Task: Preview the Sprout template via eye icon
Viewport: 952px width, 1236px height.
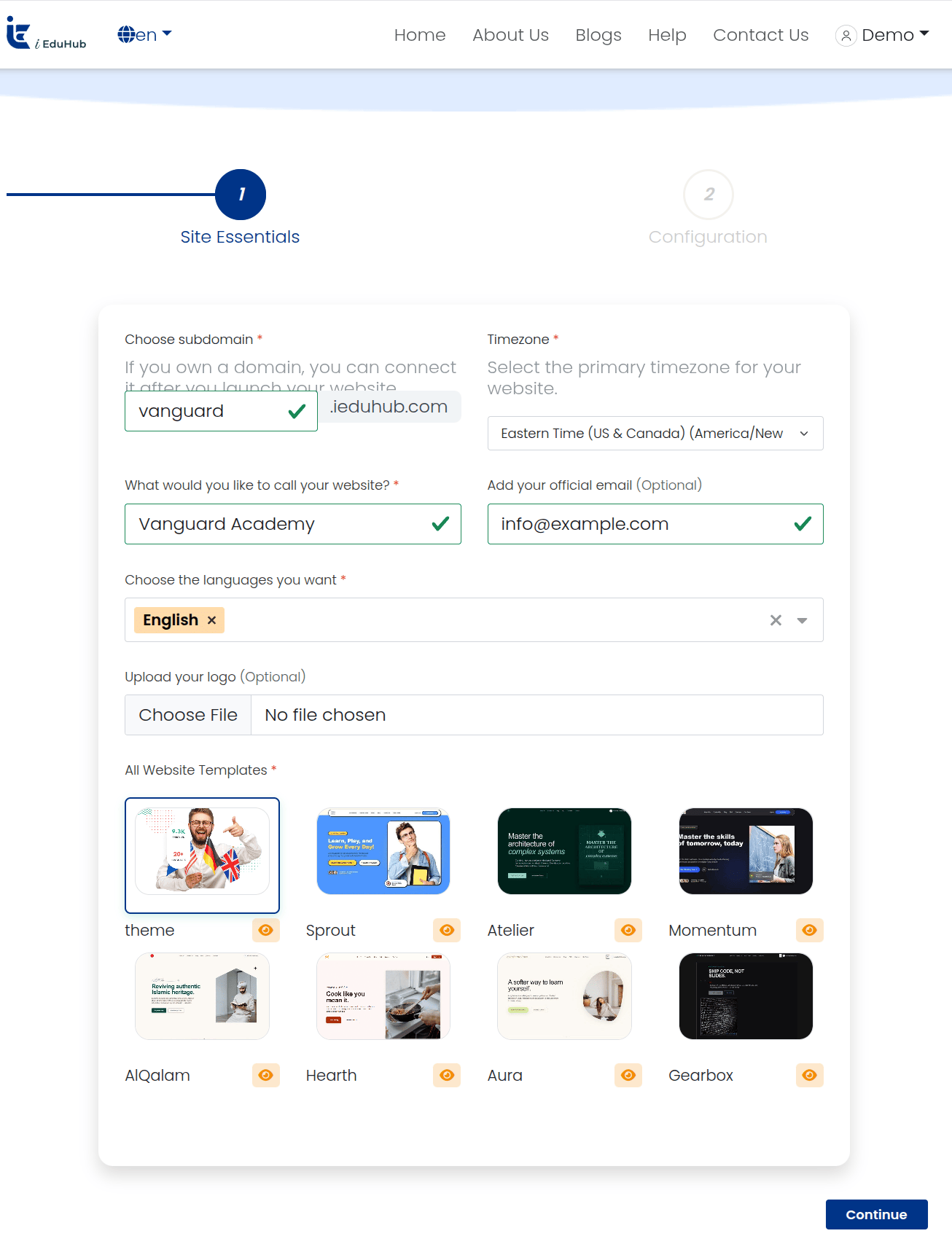Action: (x=447, y=930)
